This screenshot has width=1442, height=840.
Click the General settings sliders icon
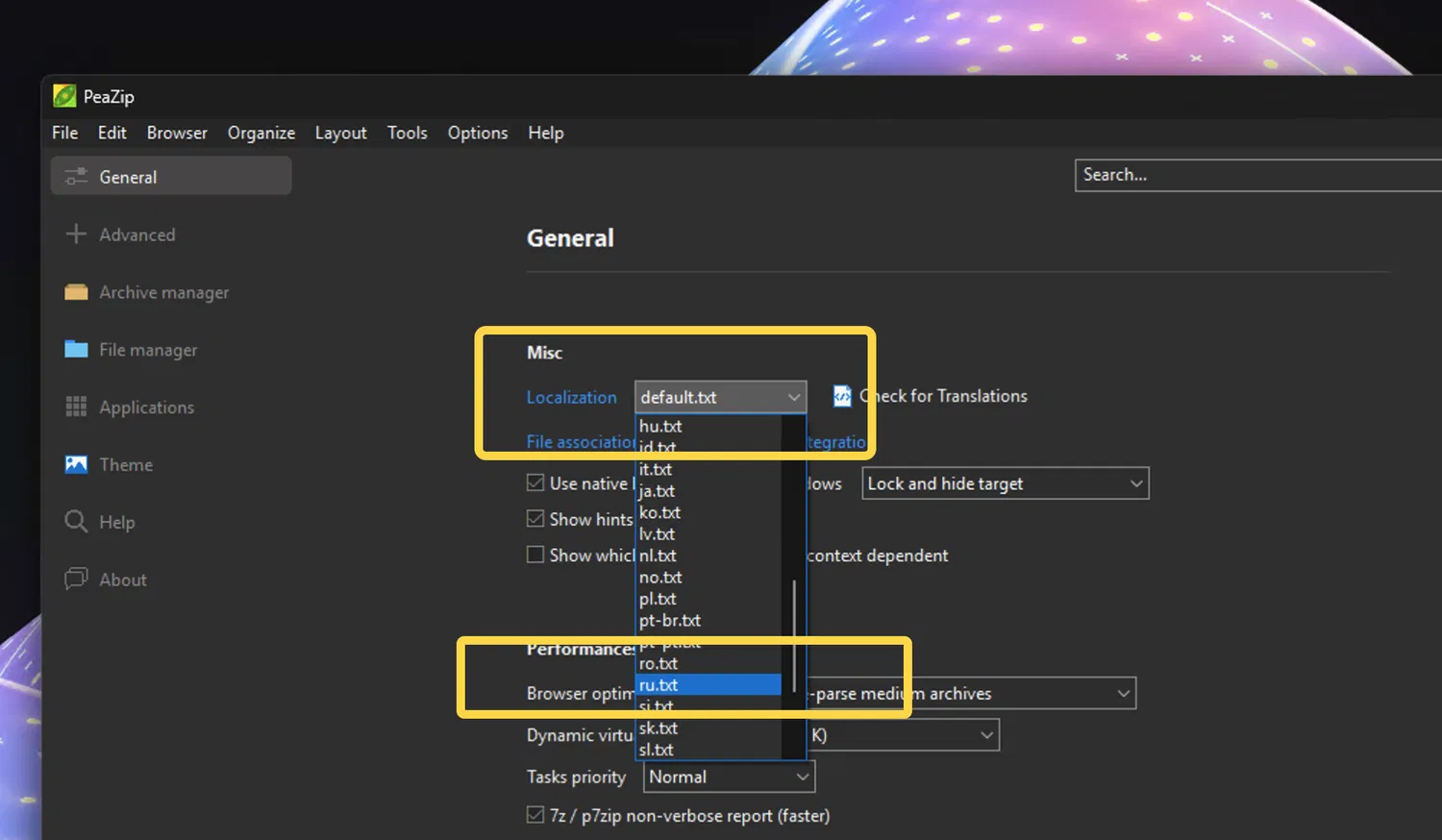76,177
